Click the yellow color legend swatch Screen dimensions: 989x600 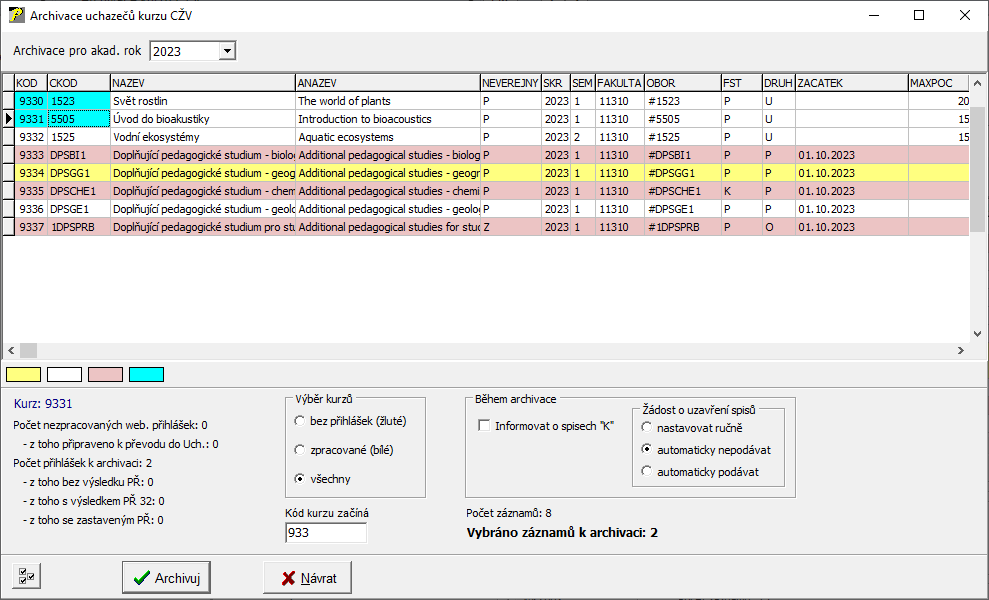(x=24, y=374)
